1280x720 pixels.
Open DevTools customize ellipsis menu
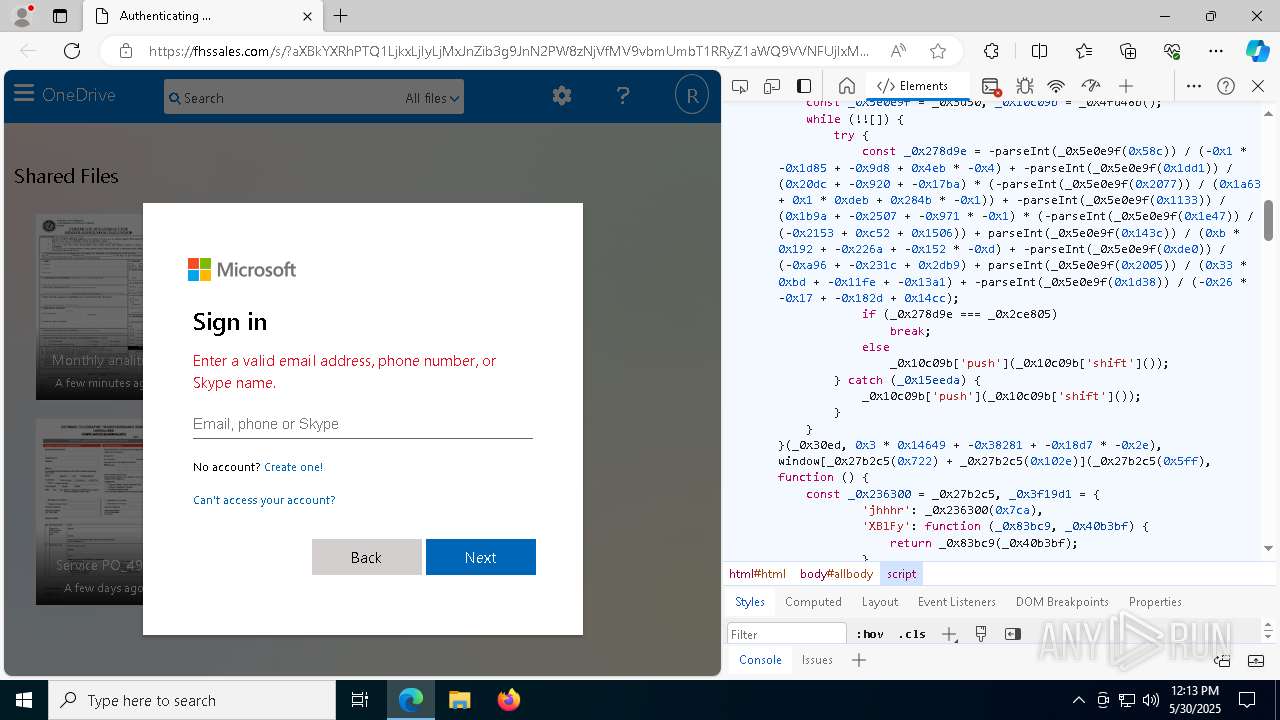[x=1193, y=86]
